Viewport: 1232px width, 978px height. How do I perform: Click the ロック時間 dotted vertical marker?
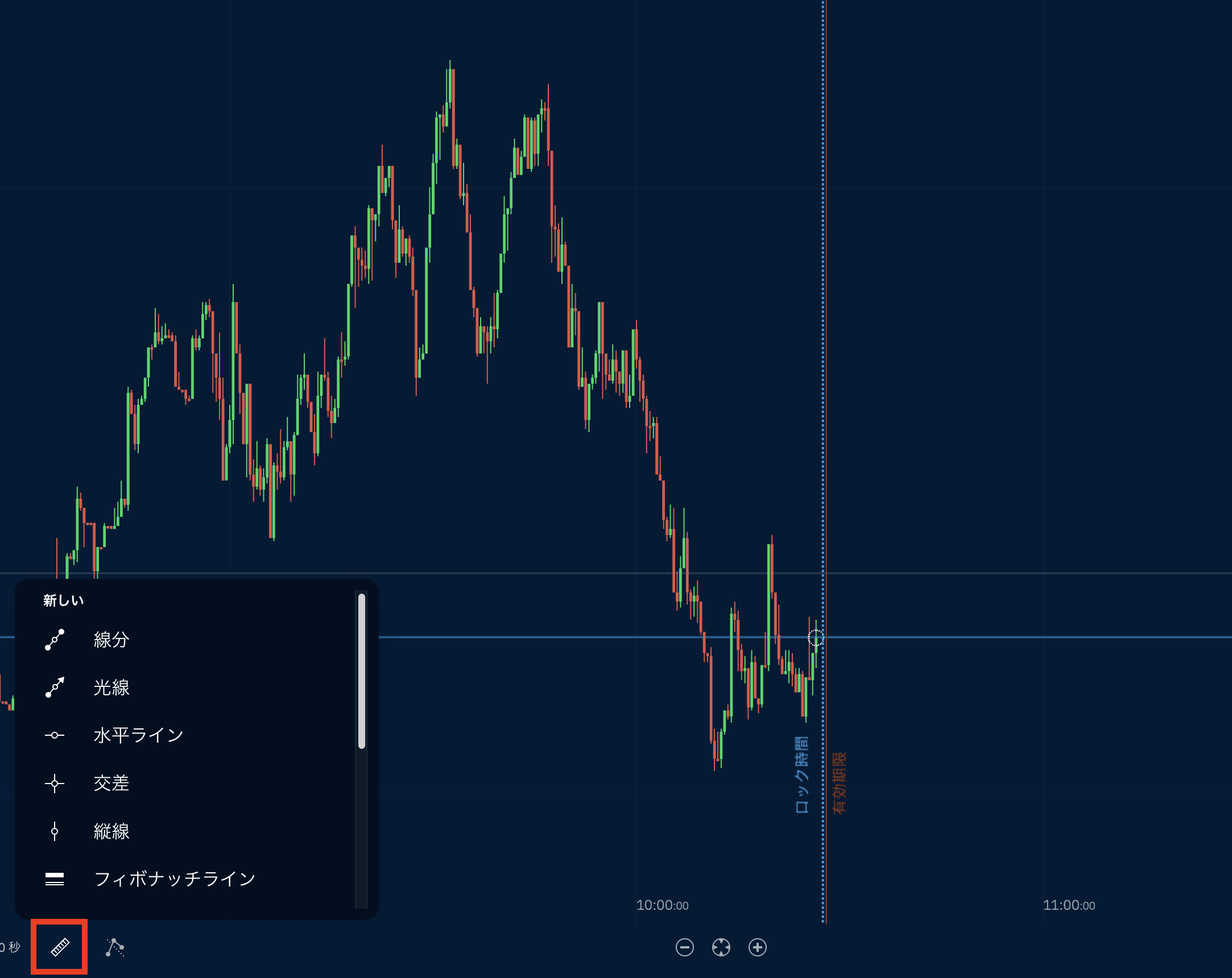click(823, 457)
